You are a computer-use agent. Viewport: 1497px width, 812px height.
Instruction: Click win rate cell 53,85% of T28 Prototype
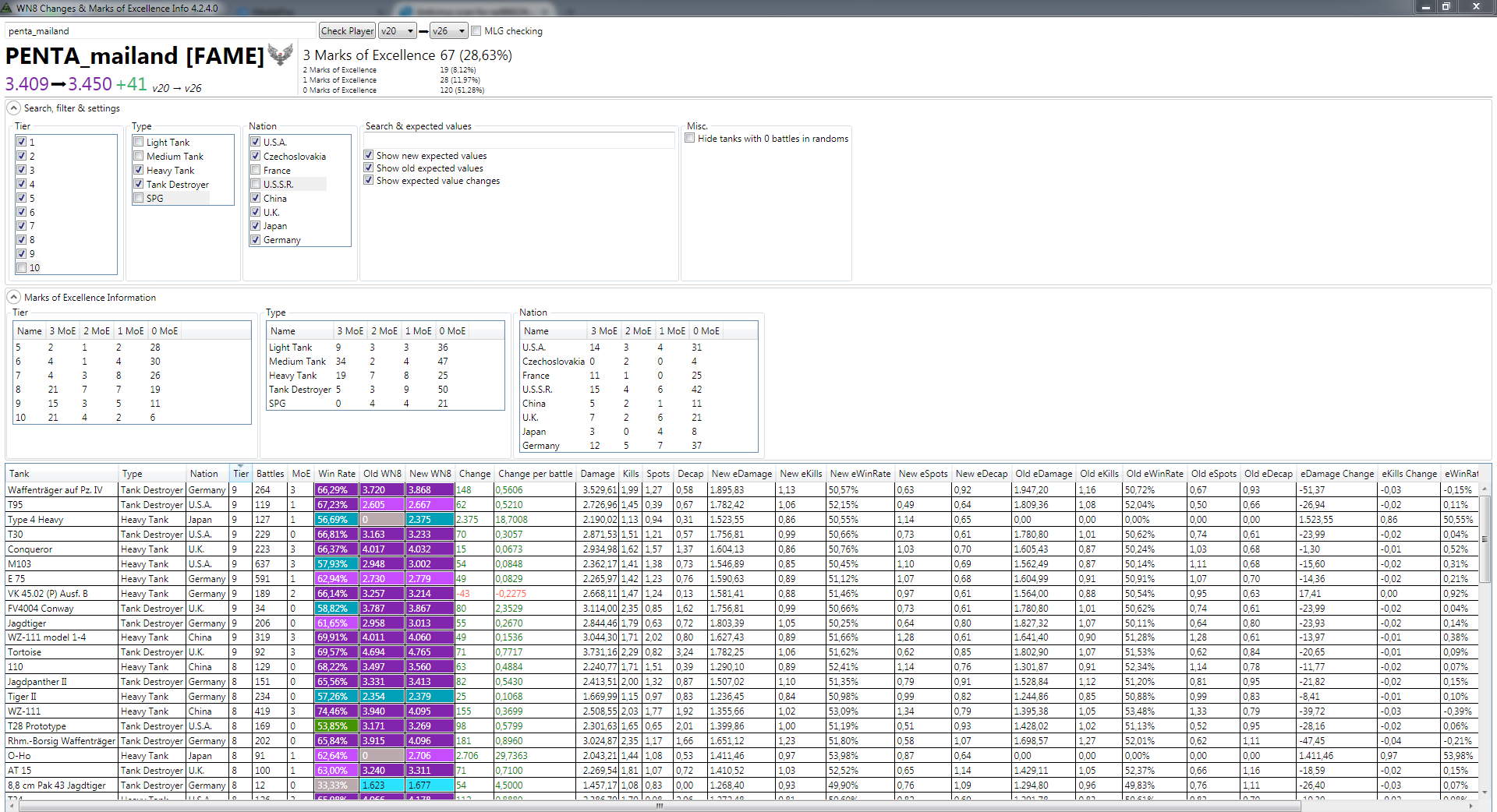(337, 726)
